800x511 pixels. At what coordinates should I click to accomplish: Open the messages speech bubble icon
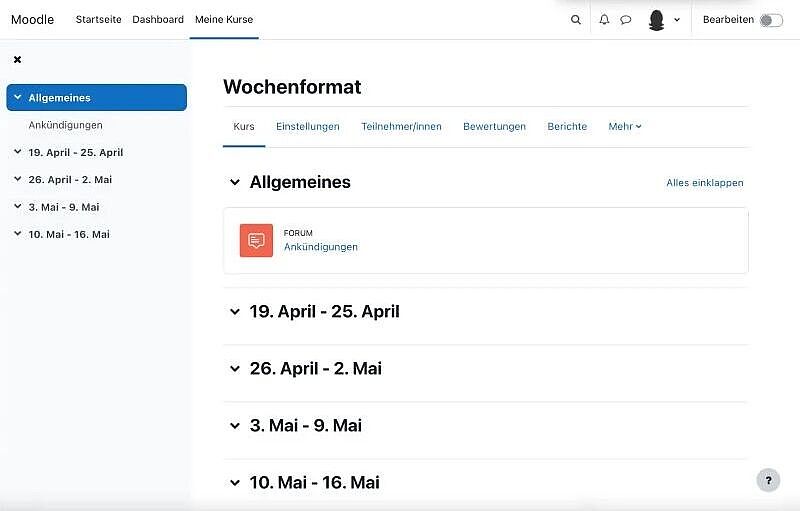coord(626,20)
